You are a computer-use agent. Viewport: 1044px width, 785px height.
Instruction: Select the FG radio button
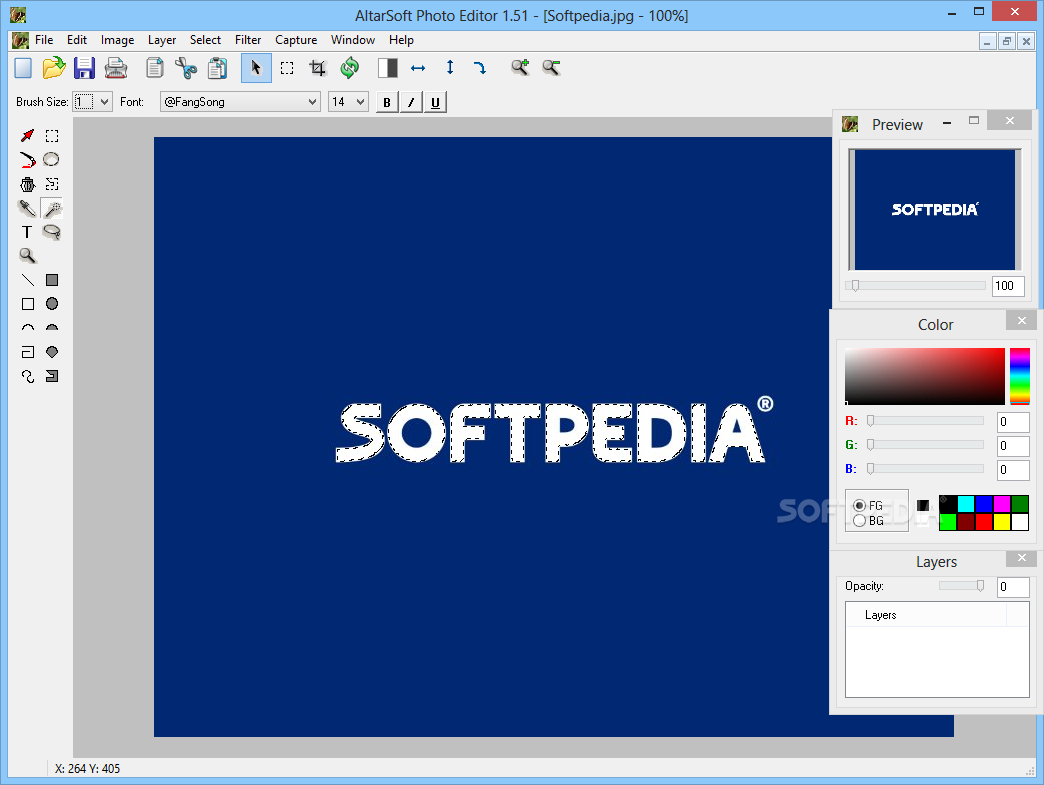click(860, 505)
